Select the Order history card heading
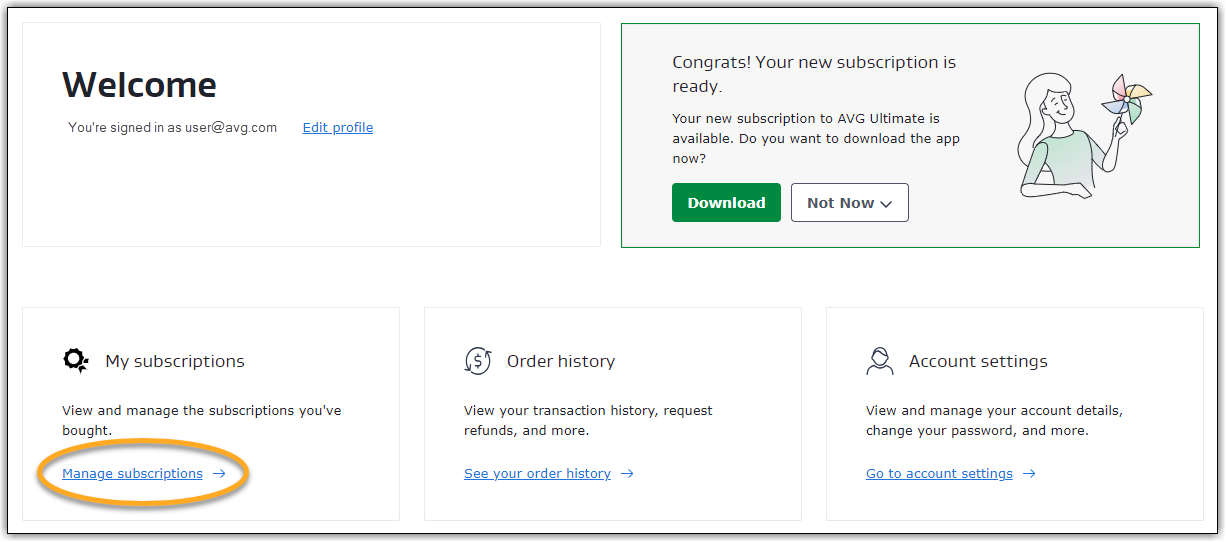This screenshot has width=1226, height=542. 561,361
